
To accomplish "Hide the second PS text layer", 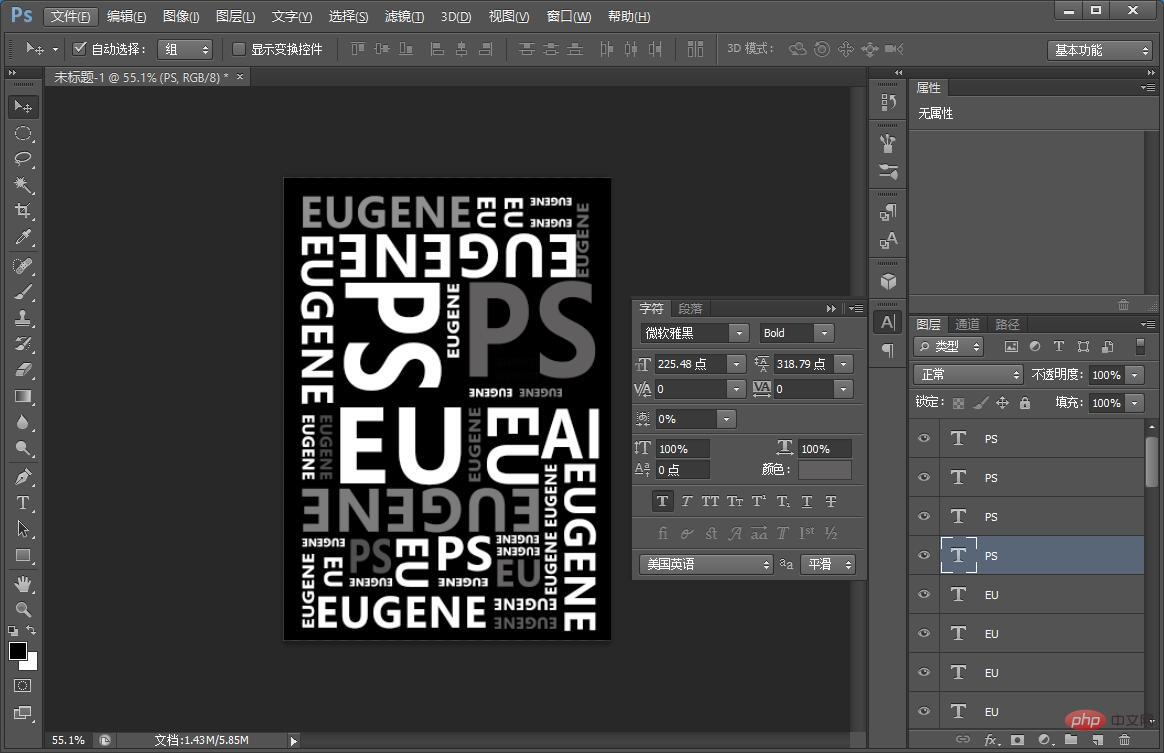I will [x=923, y=477].
